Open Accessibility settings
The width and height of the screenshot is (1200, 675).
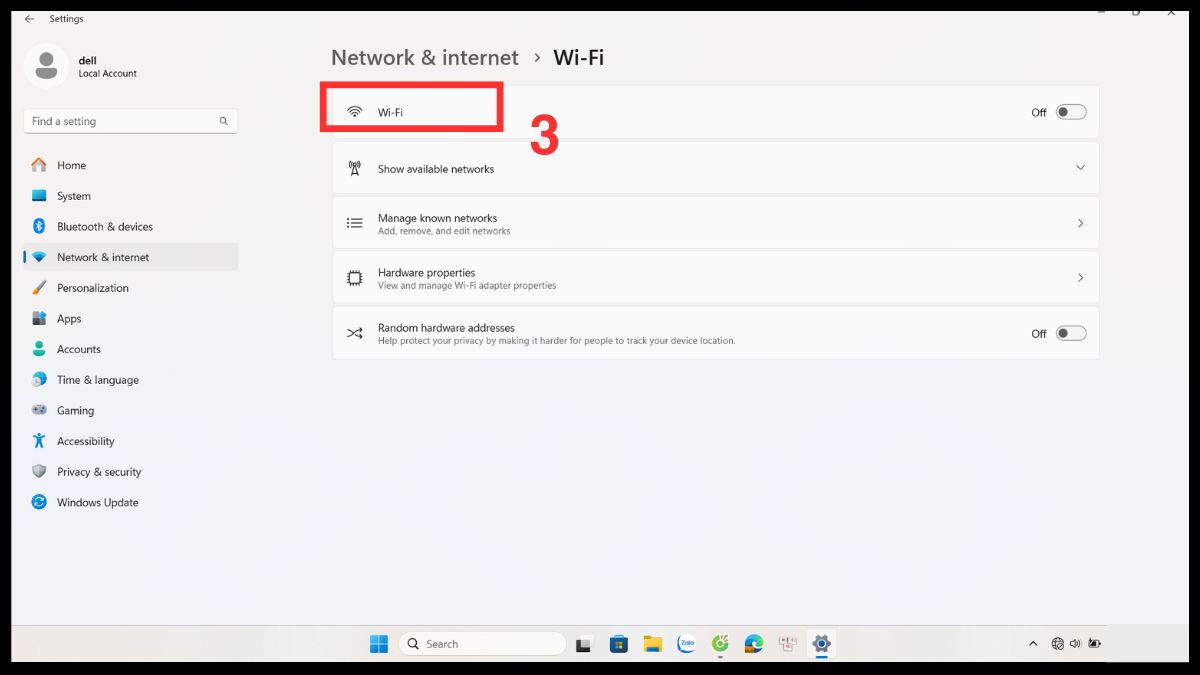85,440
